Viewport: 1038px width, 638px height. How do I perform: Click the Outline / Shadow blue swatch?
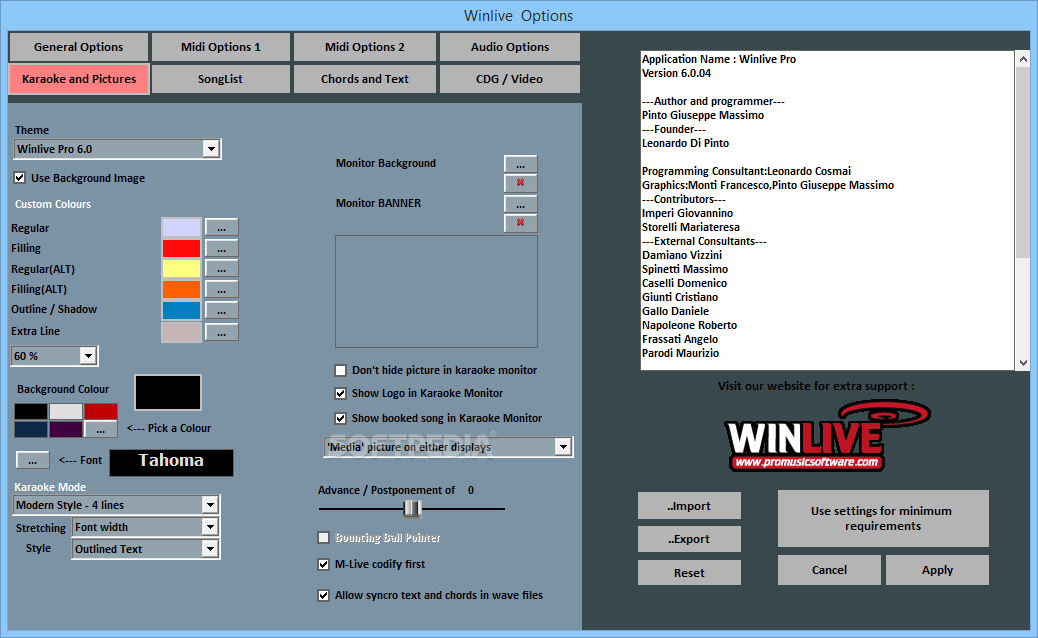click(x=181, y=310)
